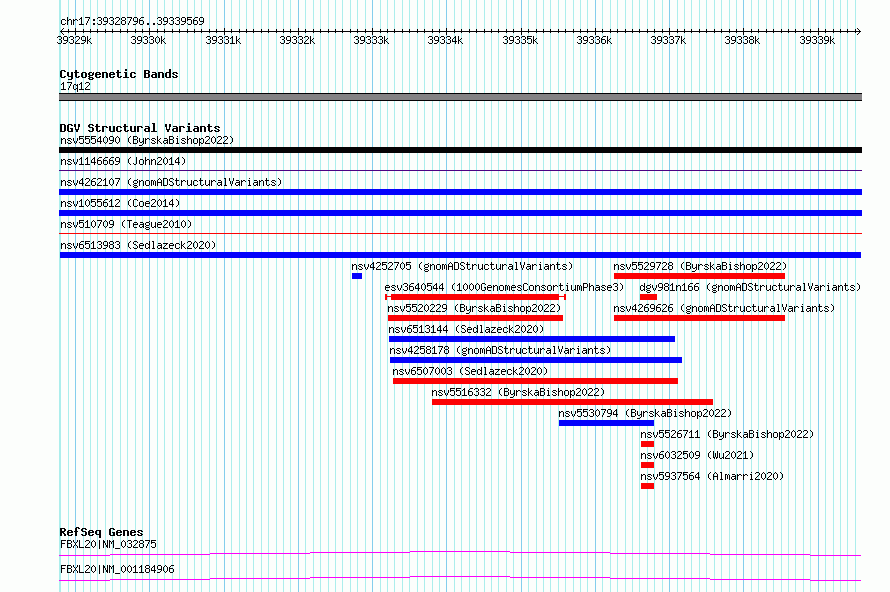This screenshot has width=890, height=592.
Task: Select the small red nsv5526711 bar
Action: coord(648,444)
